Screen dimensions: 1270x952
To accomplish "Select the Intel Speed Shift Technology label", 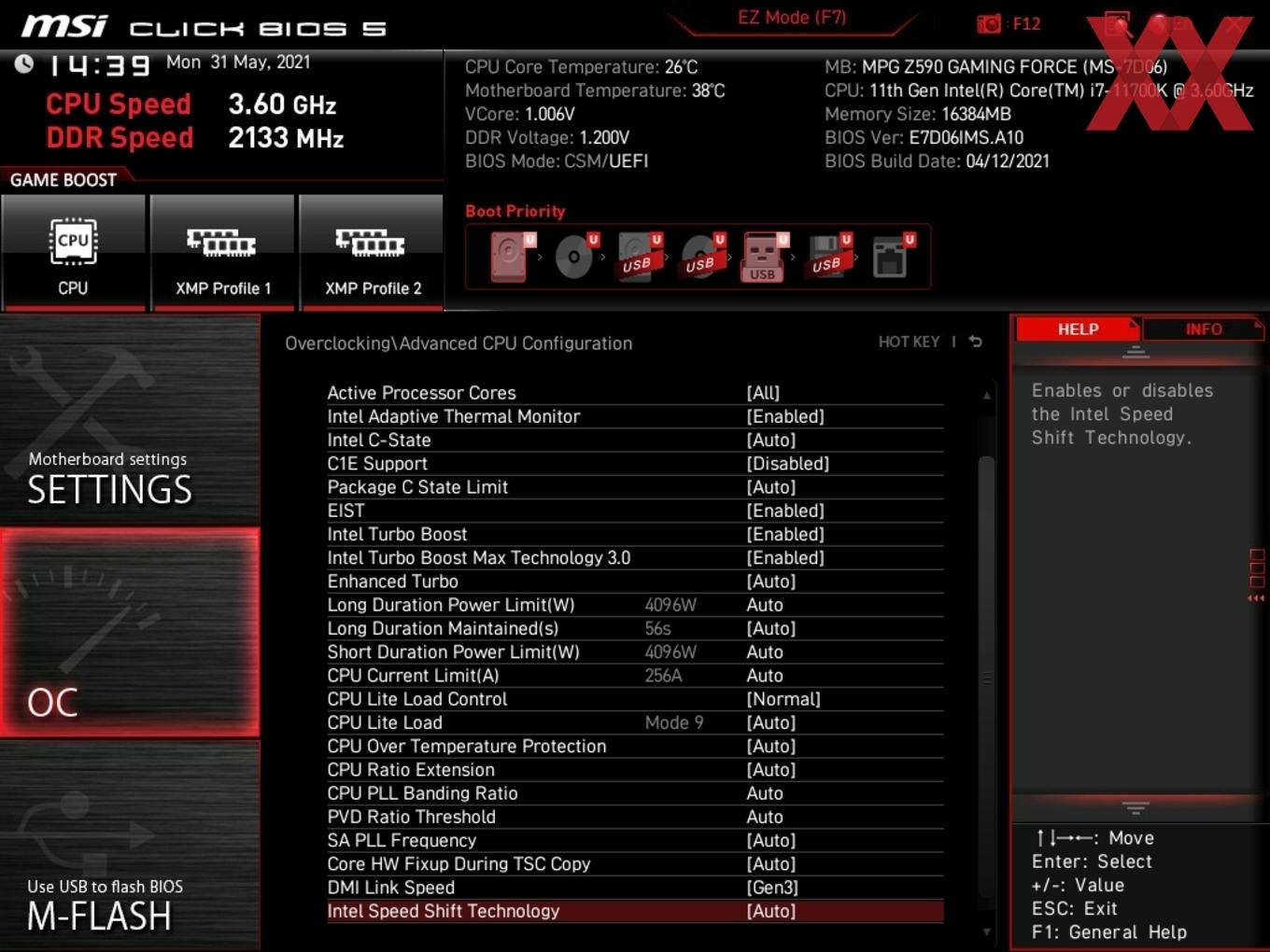I will click(444, 911).
